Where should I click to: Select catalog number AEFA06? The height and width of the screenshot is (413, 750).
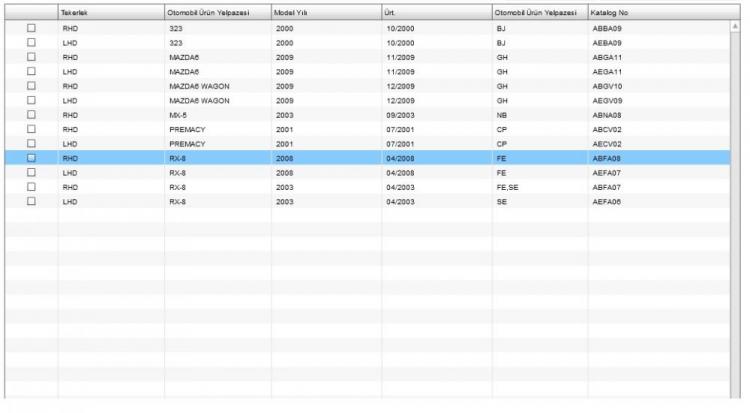[x=607, y=202]
